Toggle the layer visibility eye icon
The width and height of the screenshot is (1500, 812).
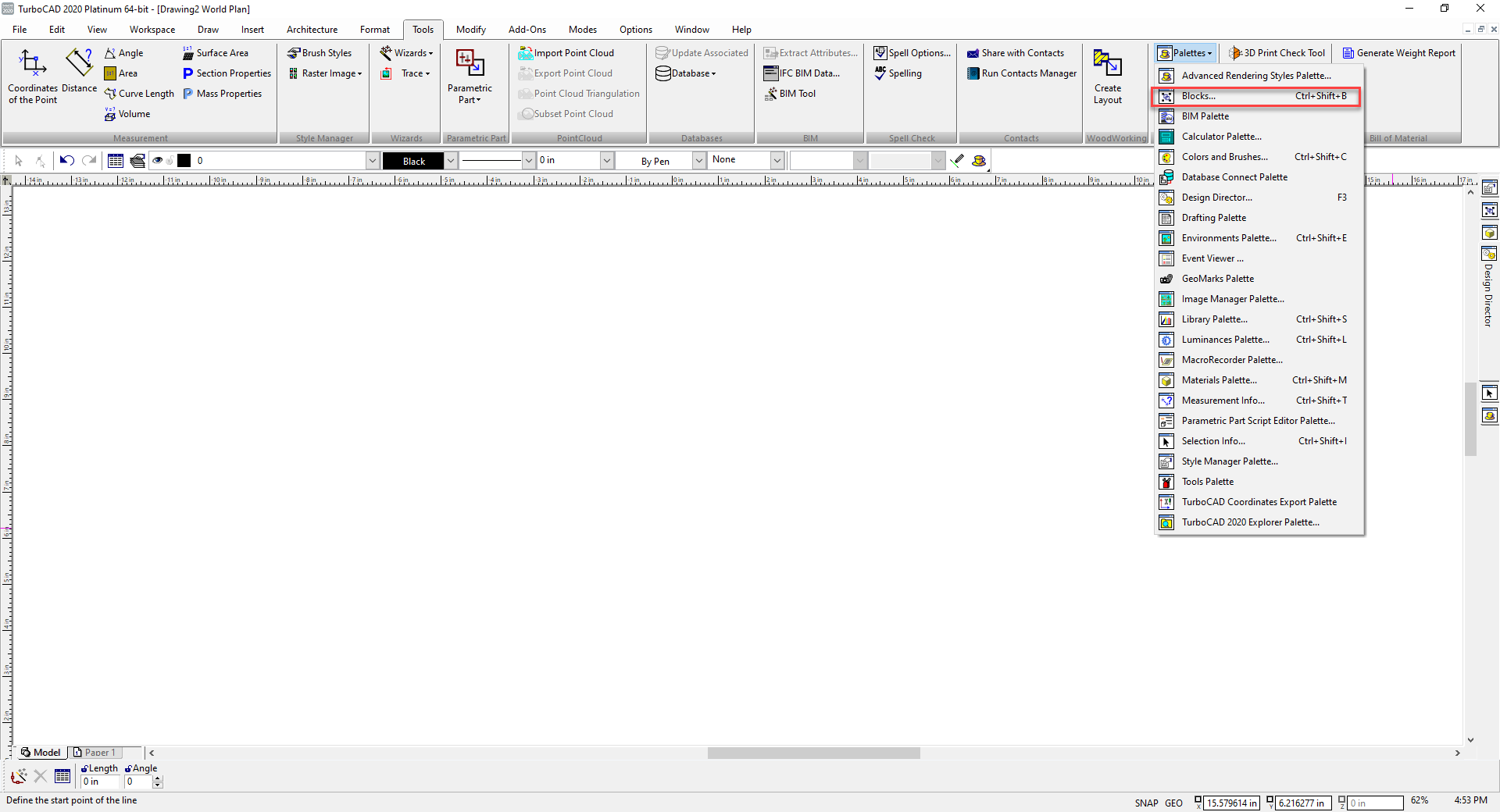click(158, 161)
